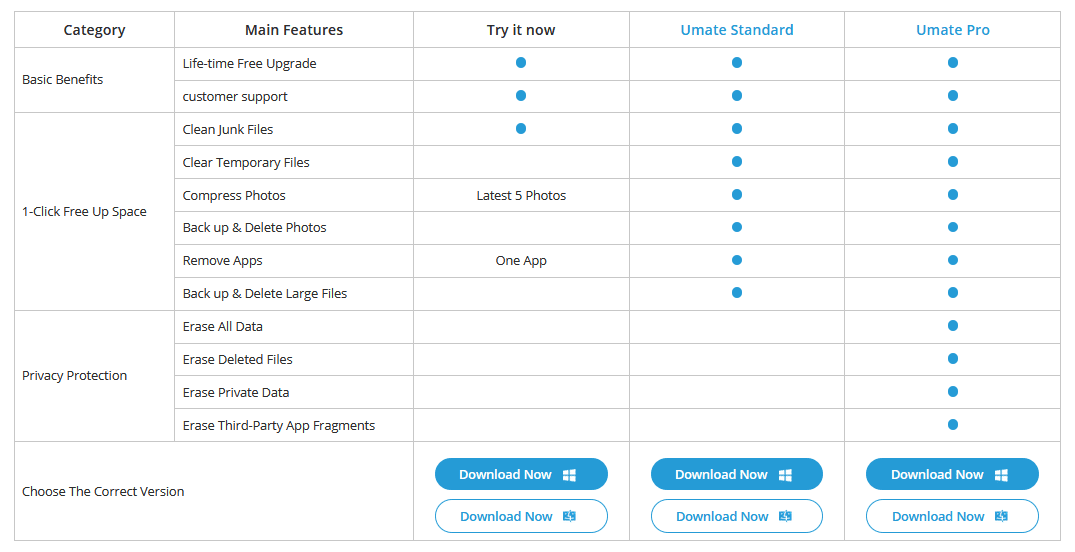Screen dimensions: 1075x552
Task: Download the free trial for Windows
Action: pyautogui.click(x=521, y=475)
